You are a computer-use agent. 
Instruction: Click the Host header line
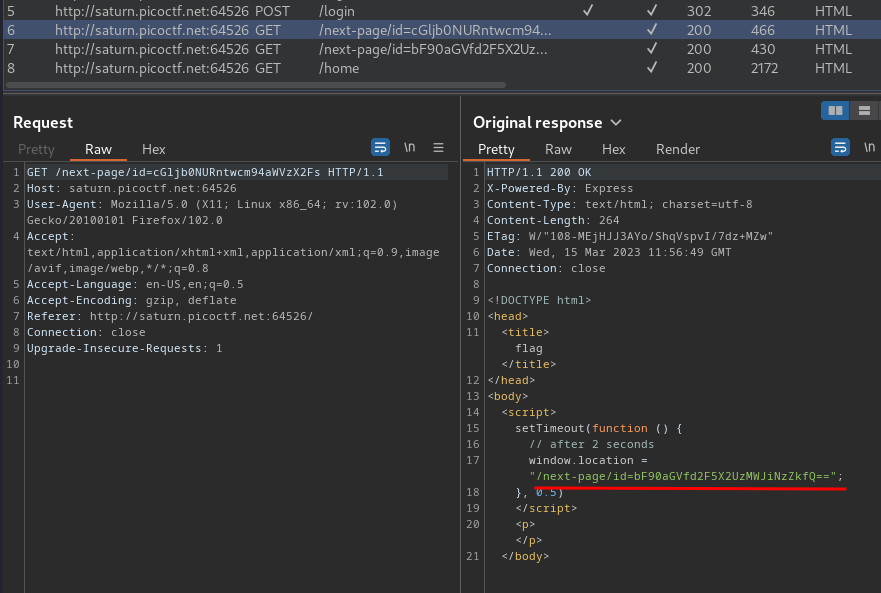pos(131,188)
